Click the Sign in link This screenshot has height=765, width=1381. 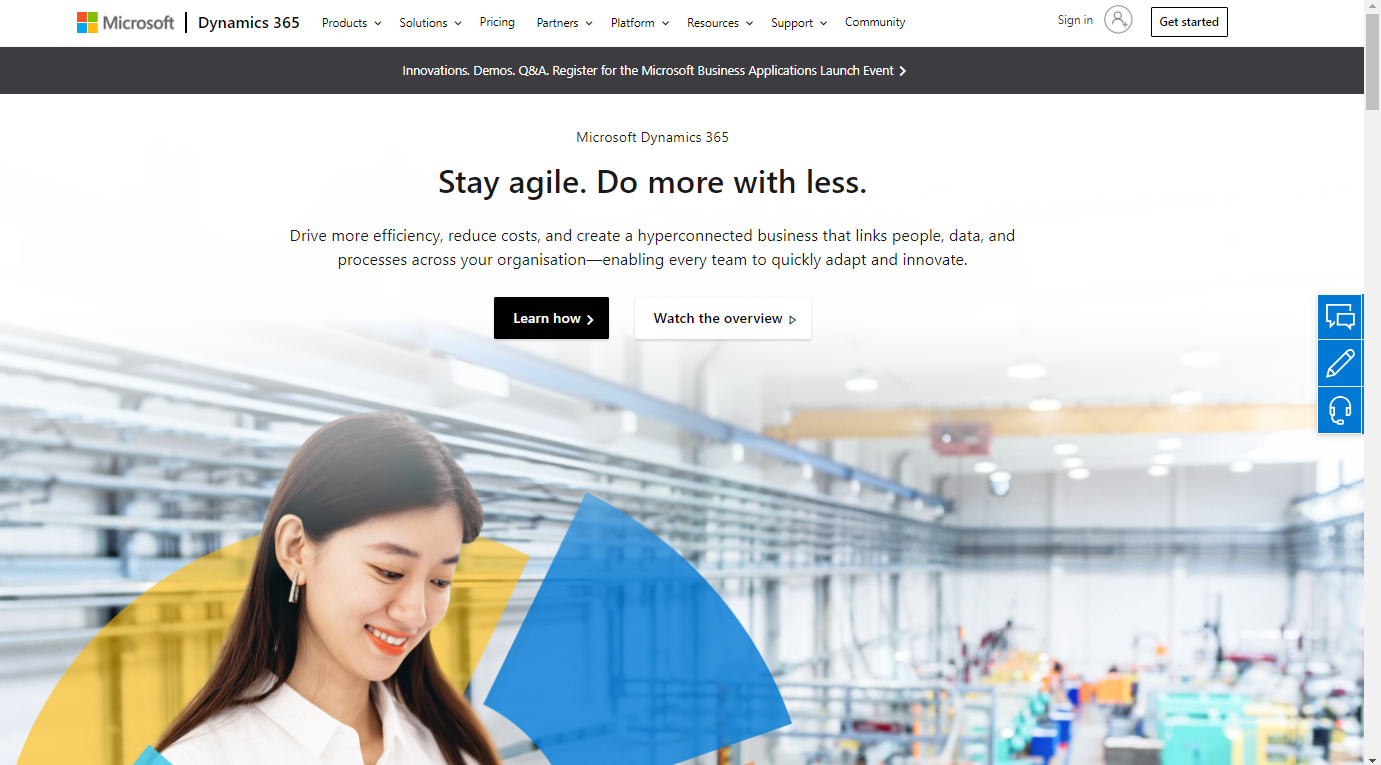[1075, 20]
